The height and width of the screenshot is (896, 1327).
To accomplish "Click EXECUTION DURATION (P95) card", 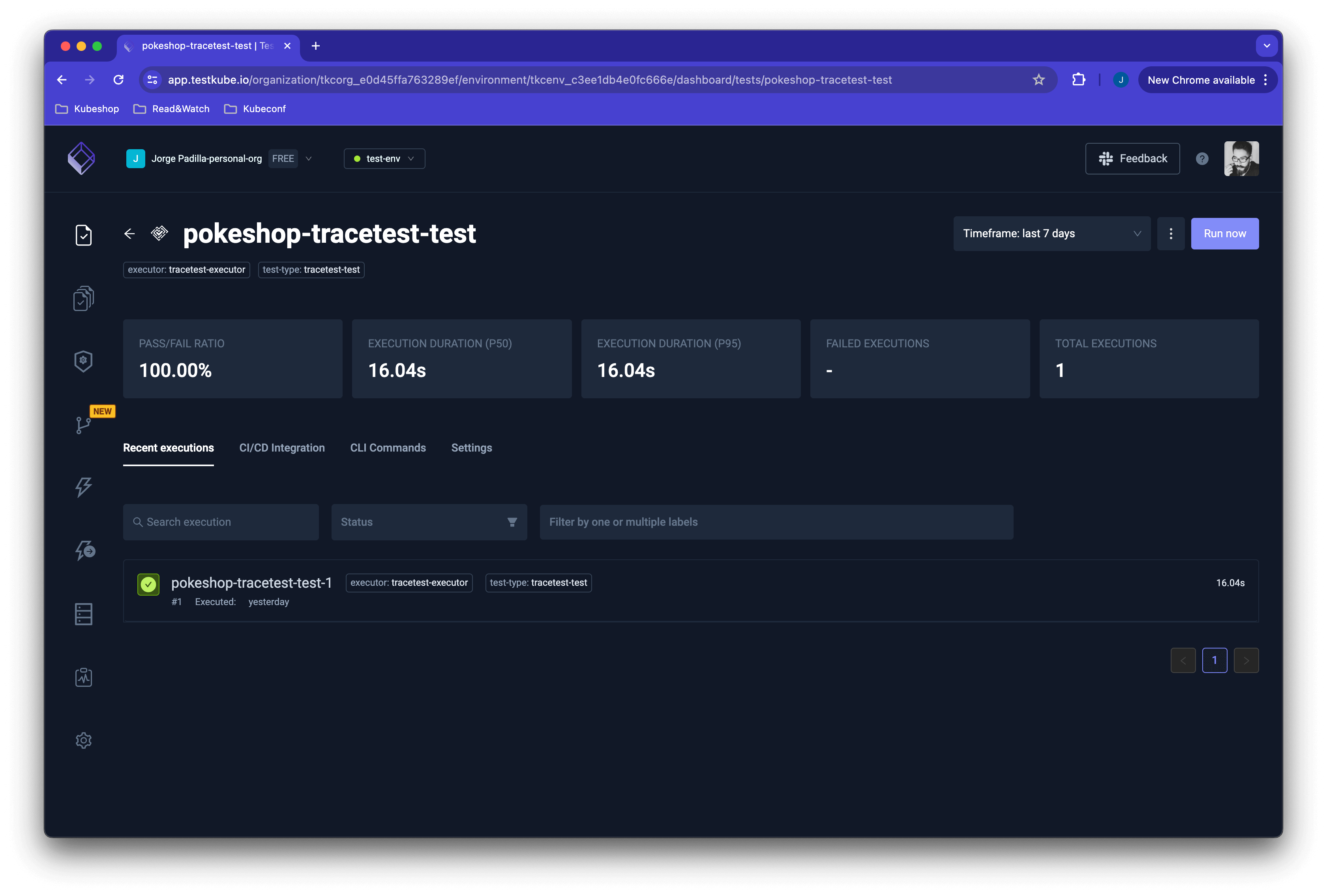I will [x=691, y=359].
